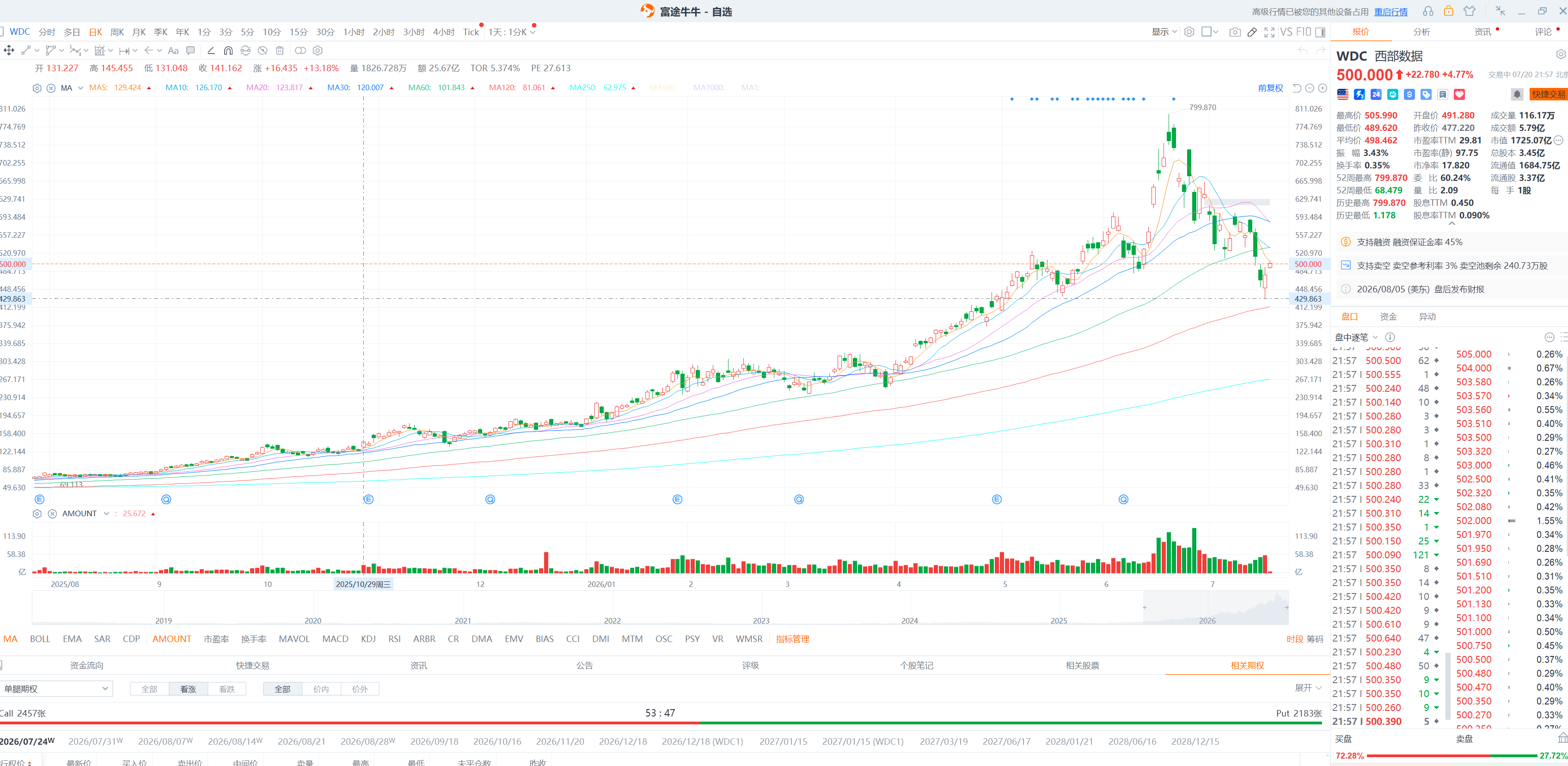Screen dimensions: 1568x766
Task: Open the MA indicator type dropdown
Action: 80,88
